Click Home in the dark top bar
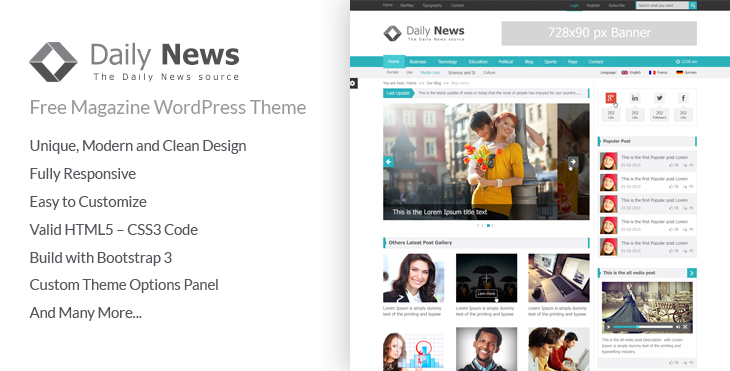Image resolution: width=730 pixels, height=371 pixels. coord(387,5)
